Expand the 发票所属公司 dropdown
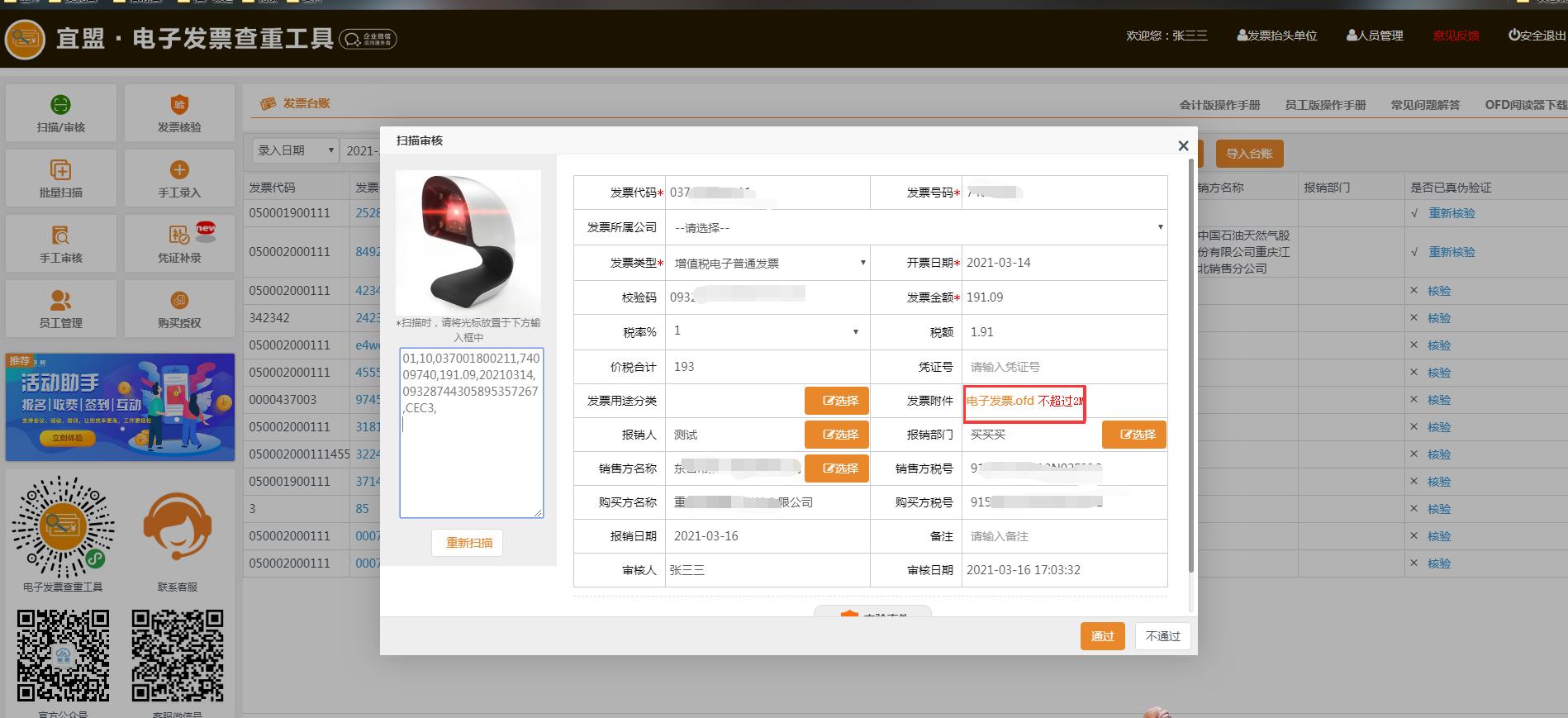The height and width of the screenshot is (718, 1568). [x=917, y=227]
